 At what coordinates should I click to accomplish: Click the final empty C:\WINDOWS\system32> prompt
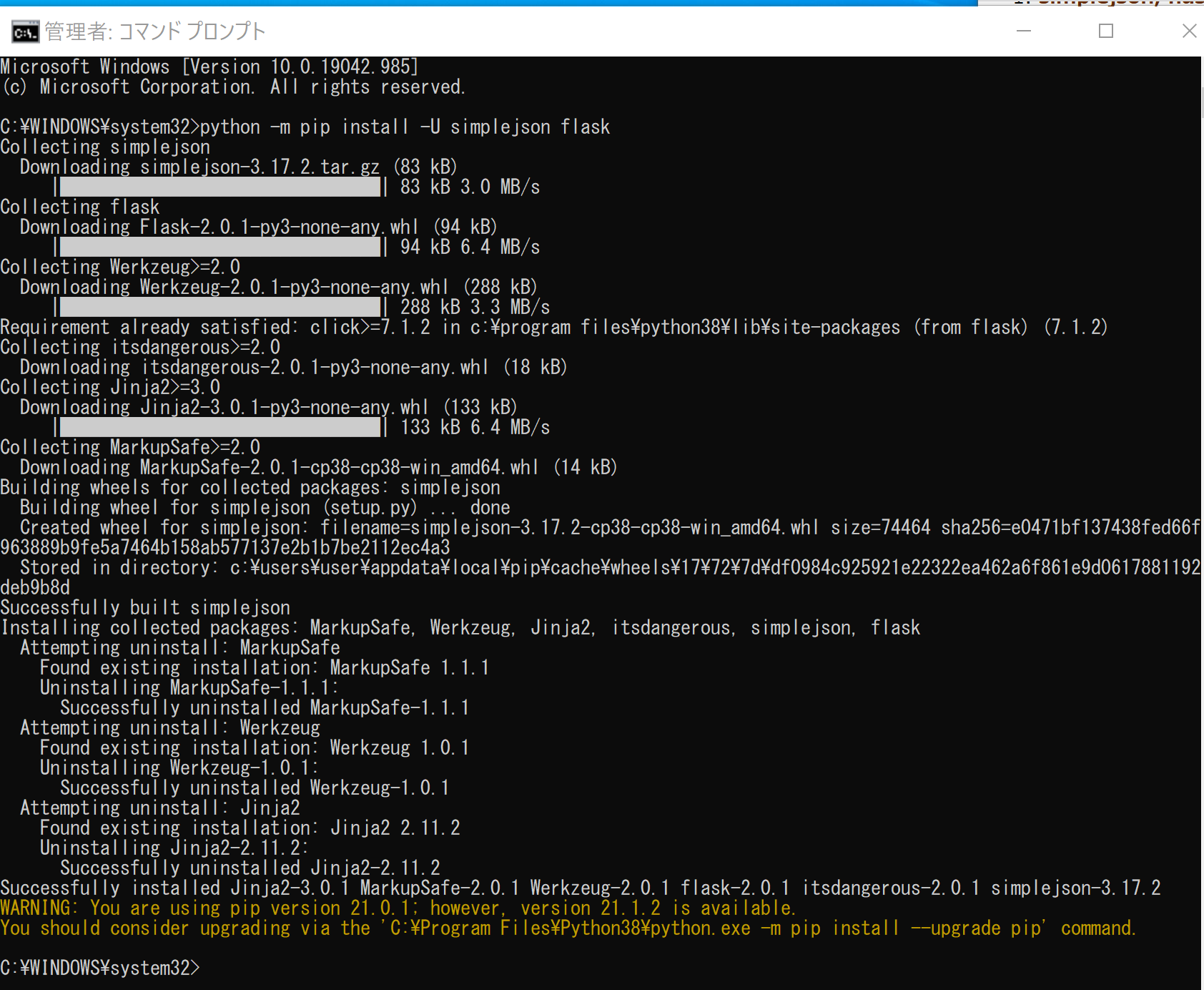coord(100,968)
